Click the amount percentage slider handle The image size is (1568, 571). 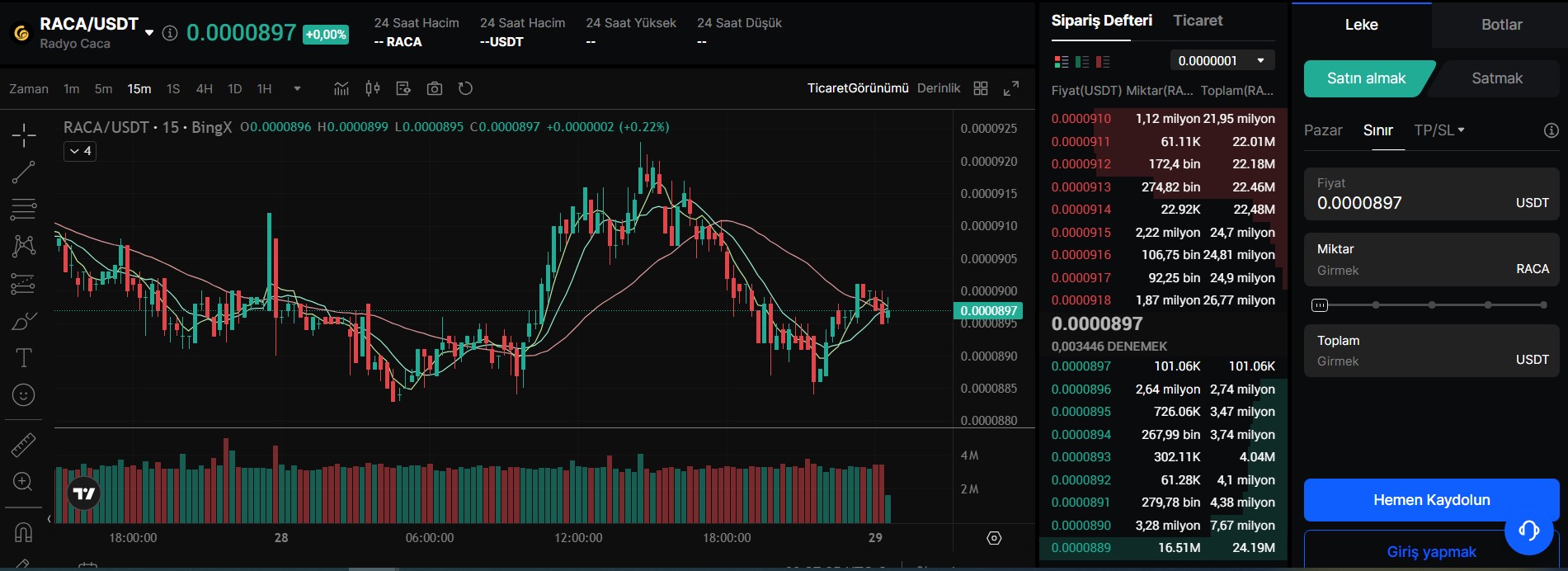pos(1320,305)
